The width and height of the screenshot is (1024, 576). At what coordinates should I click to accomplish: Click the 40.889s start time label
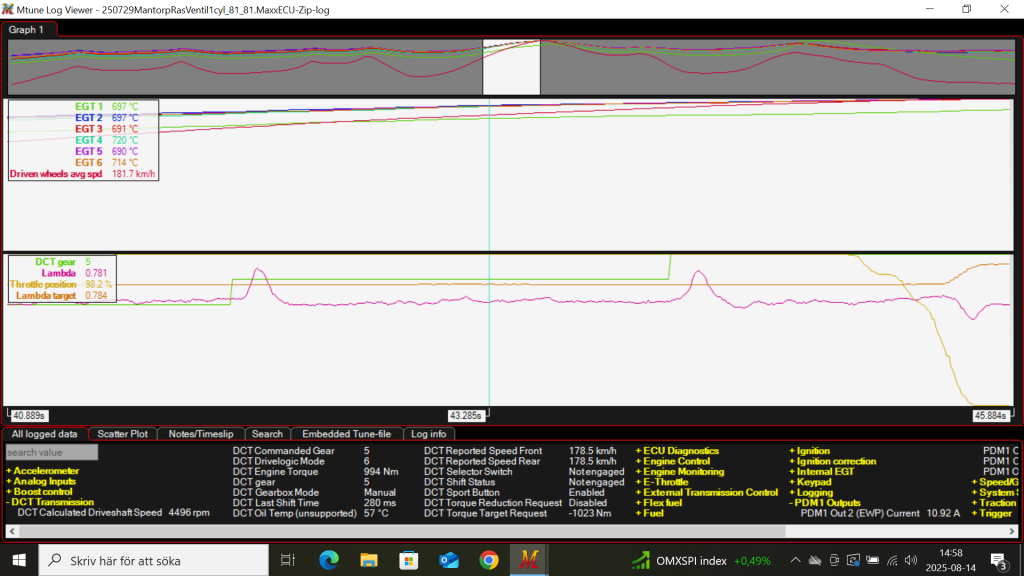coord(29,415)
